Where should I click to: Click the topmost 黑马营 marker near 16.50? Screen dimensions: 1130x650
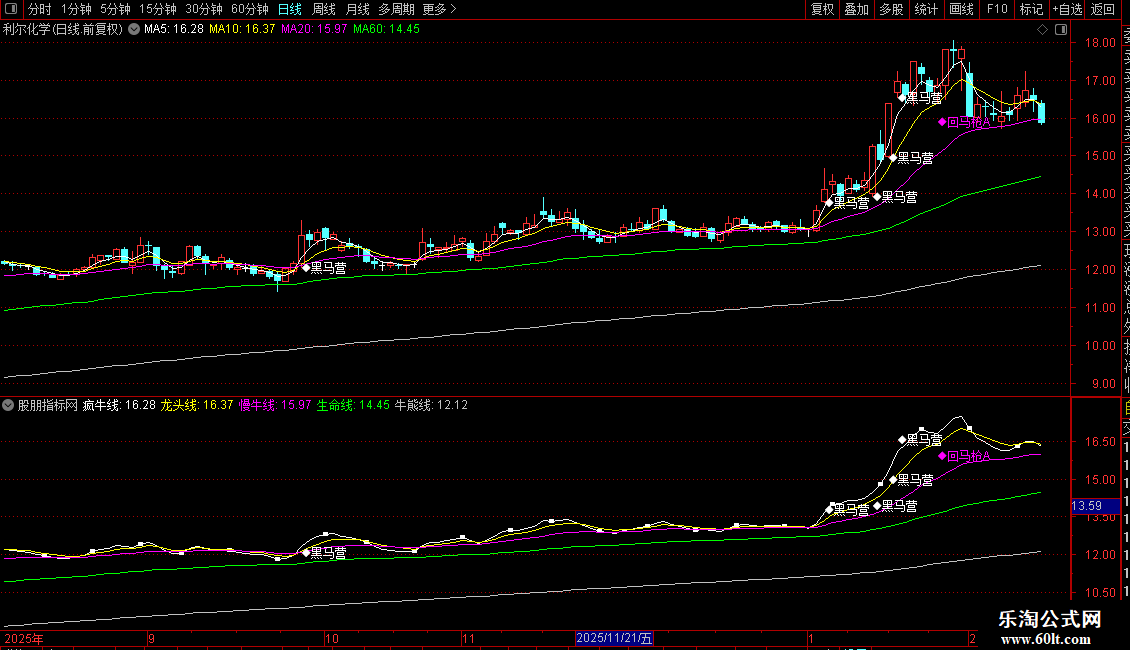[920, 97]
